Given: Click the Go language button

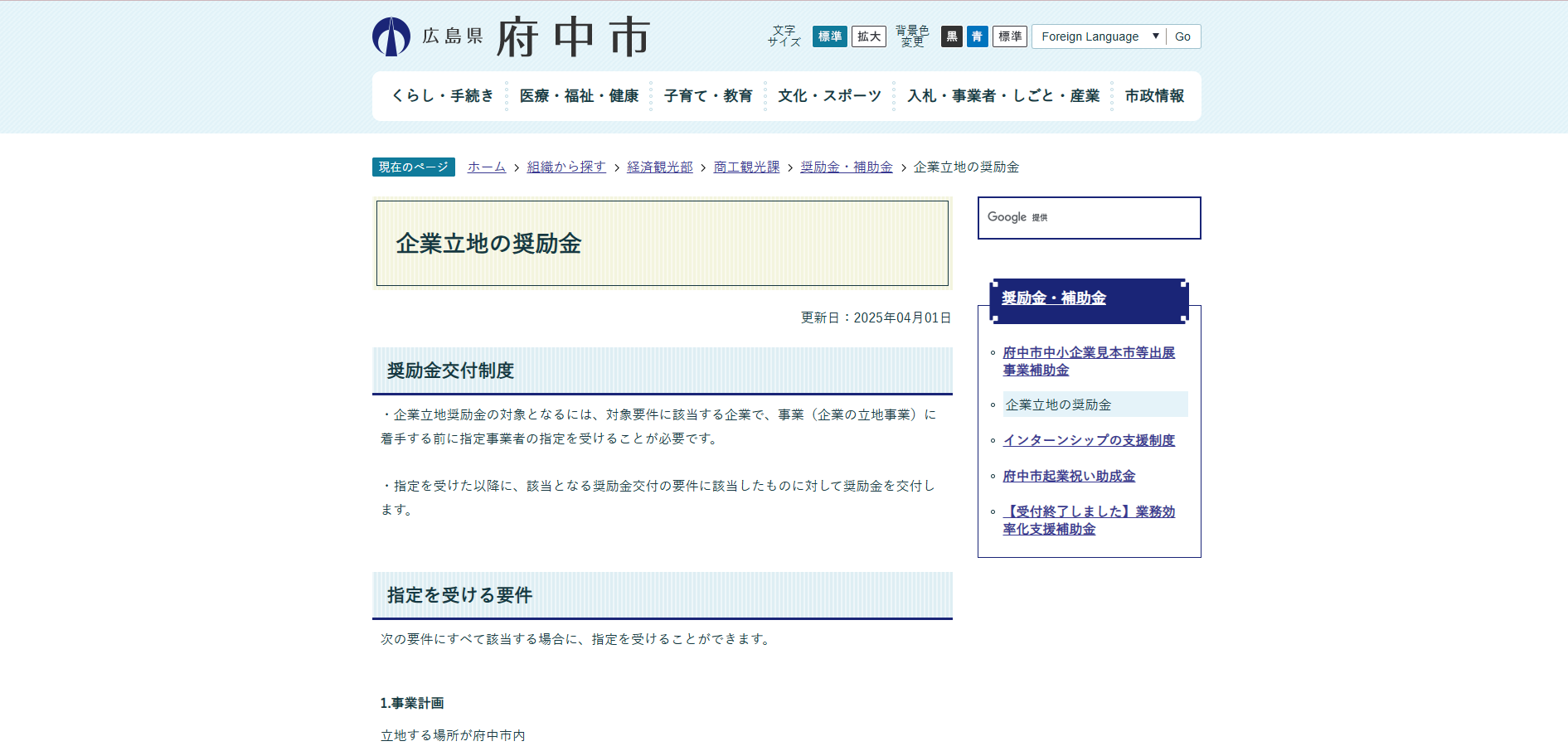Looking at the screenshot, I should 1183,36.
